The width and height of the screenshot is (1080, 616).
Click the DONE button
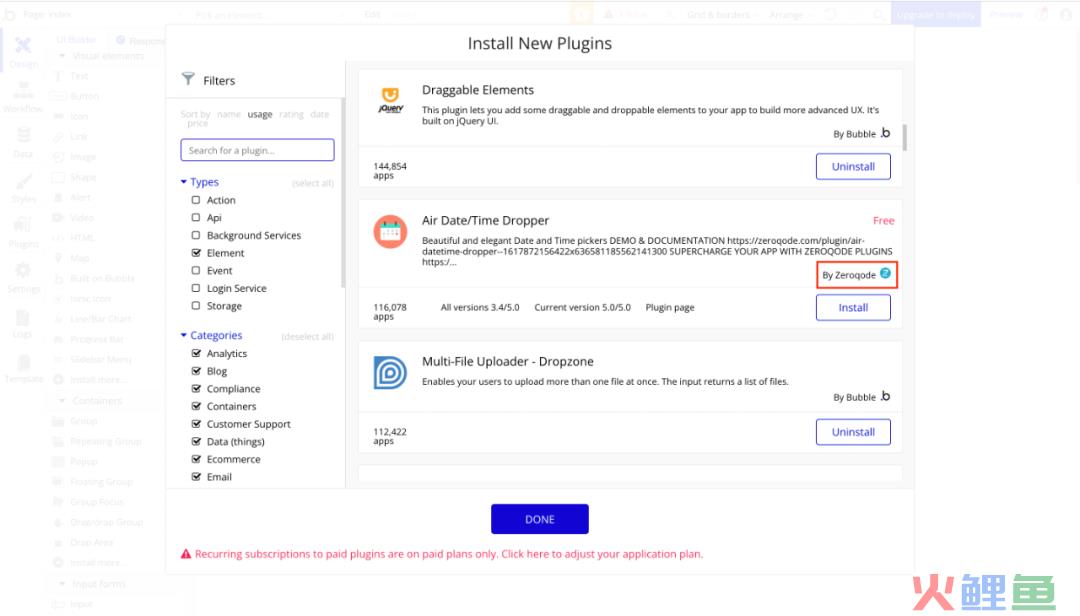click(x=539, y=520)
